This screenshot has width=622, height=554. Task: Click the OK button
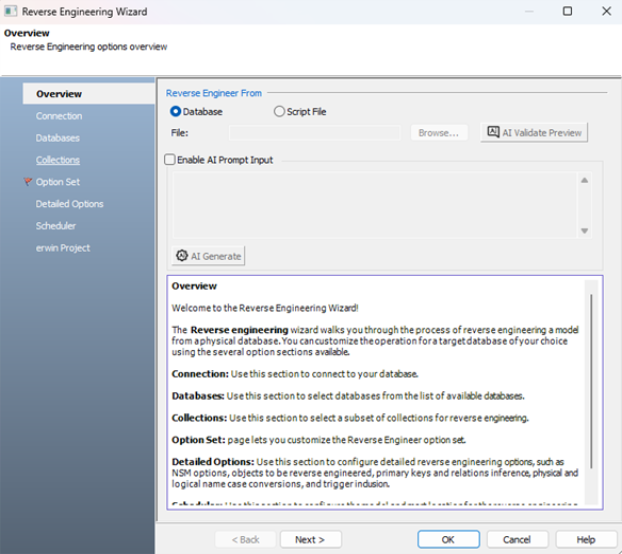point(448,539)
